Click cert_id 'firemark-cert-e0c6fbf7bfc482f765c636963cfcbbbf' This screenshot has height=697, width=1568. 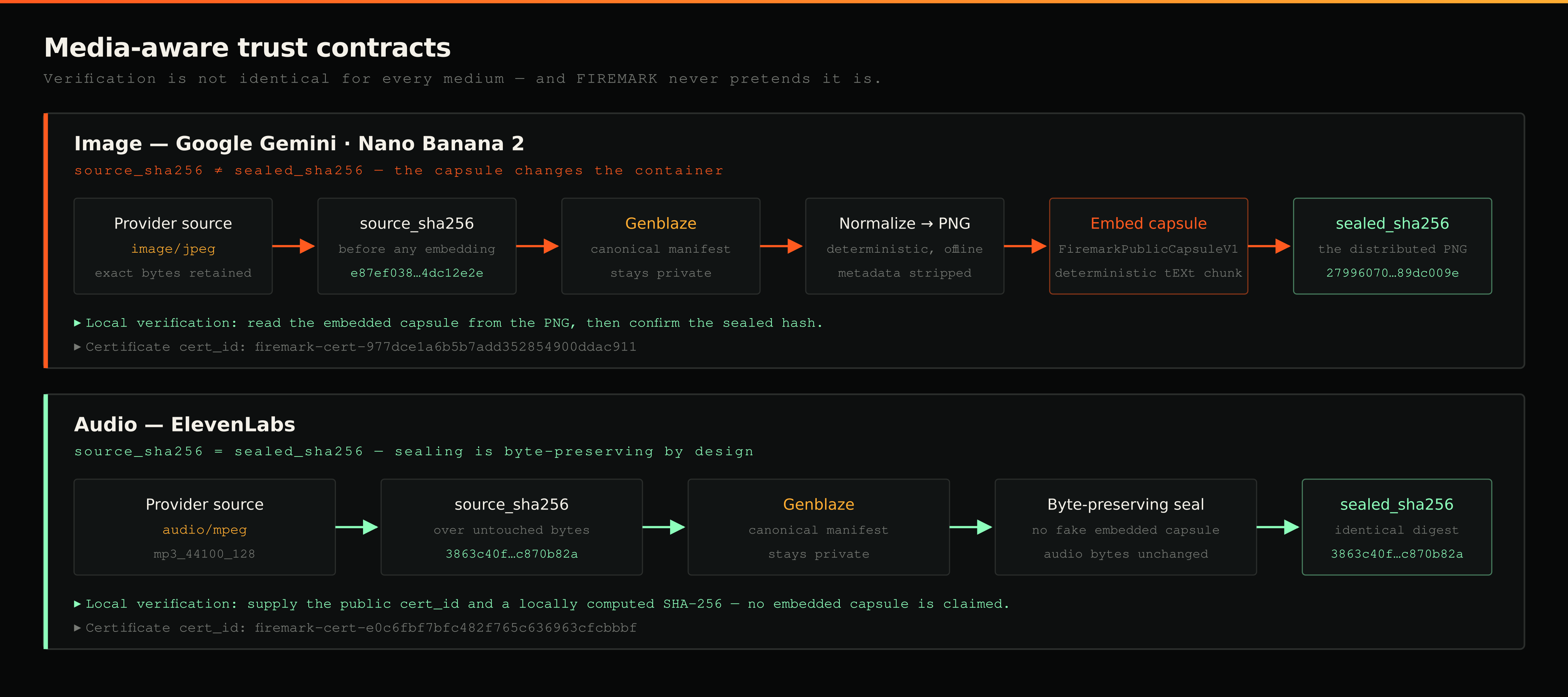tap(446, 628)
